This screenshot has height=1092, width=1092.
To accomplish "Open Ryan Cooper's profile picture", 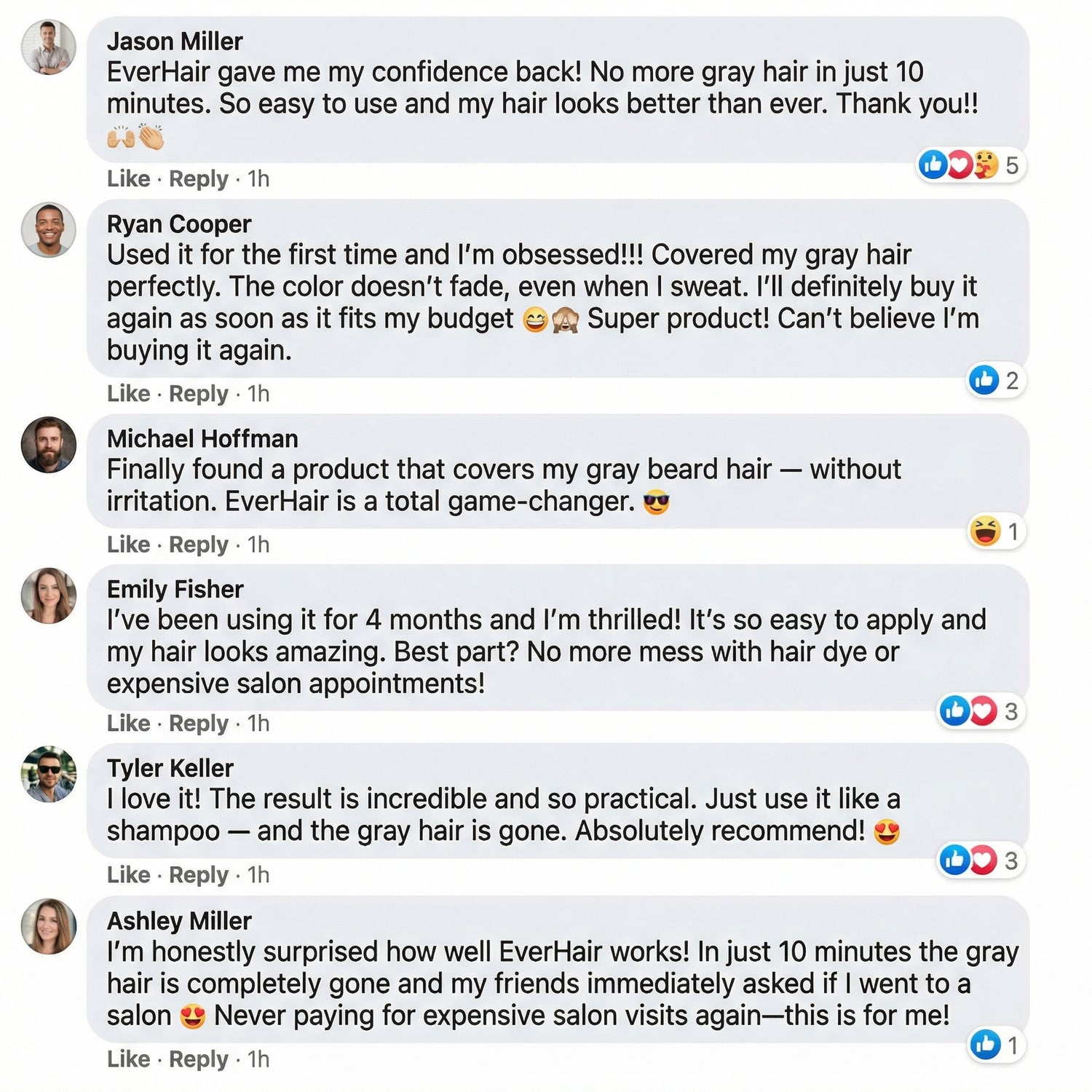I will coord(49,230).
